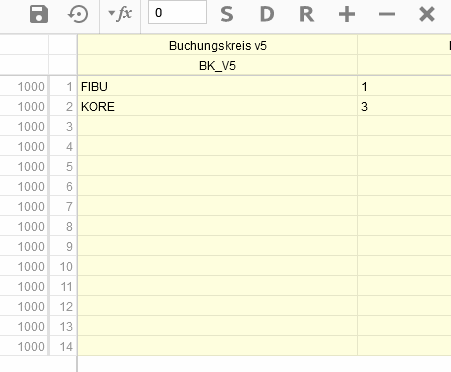Viewport: 451px width, 372px height.
Task: Click row number 5 header
Action: click(63, 166)
